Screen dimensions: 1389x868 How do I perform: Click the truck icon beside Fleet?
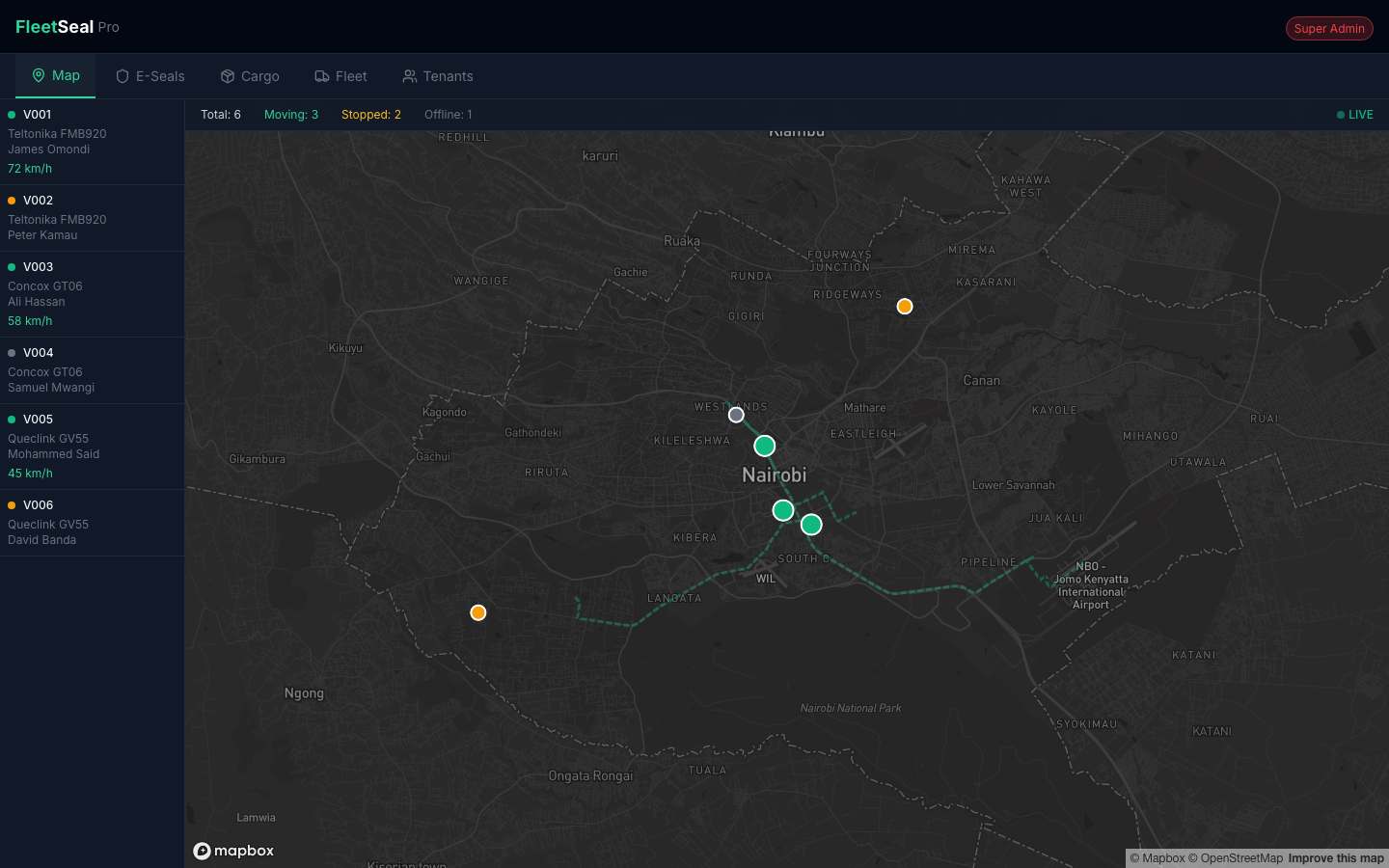(322, 76)
